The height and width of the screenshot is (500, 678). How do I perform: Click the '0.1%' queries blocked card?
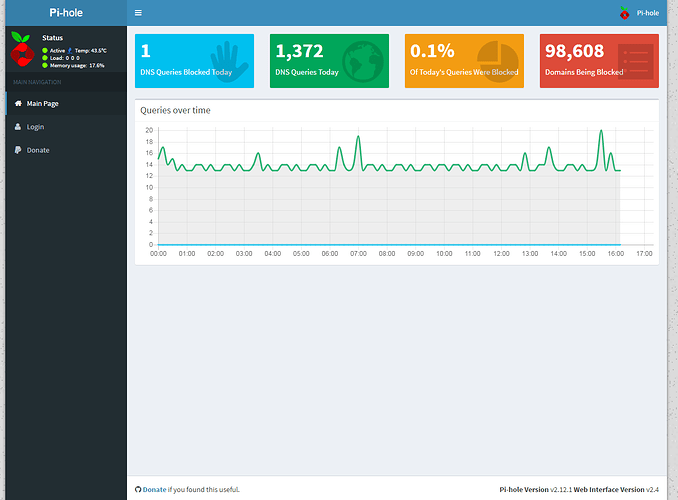tap(464, 61)
